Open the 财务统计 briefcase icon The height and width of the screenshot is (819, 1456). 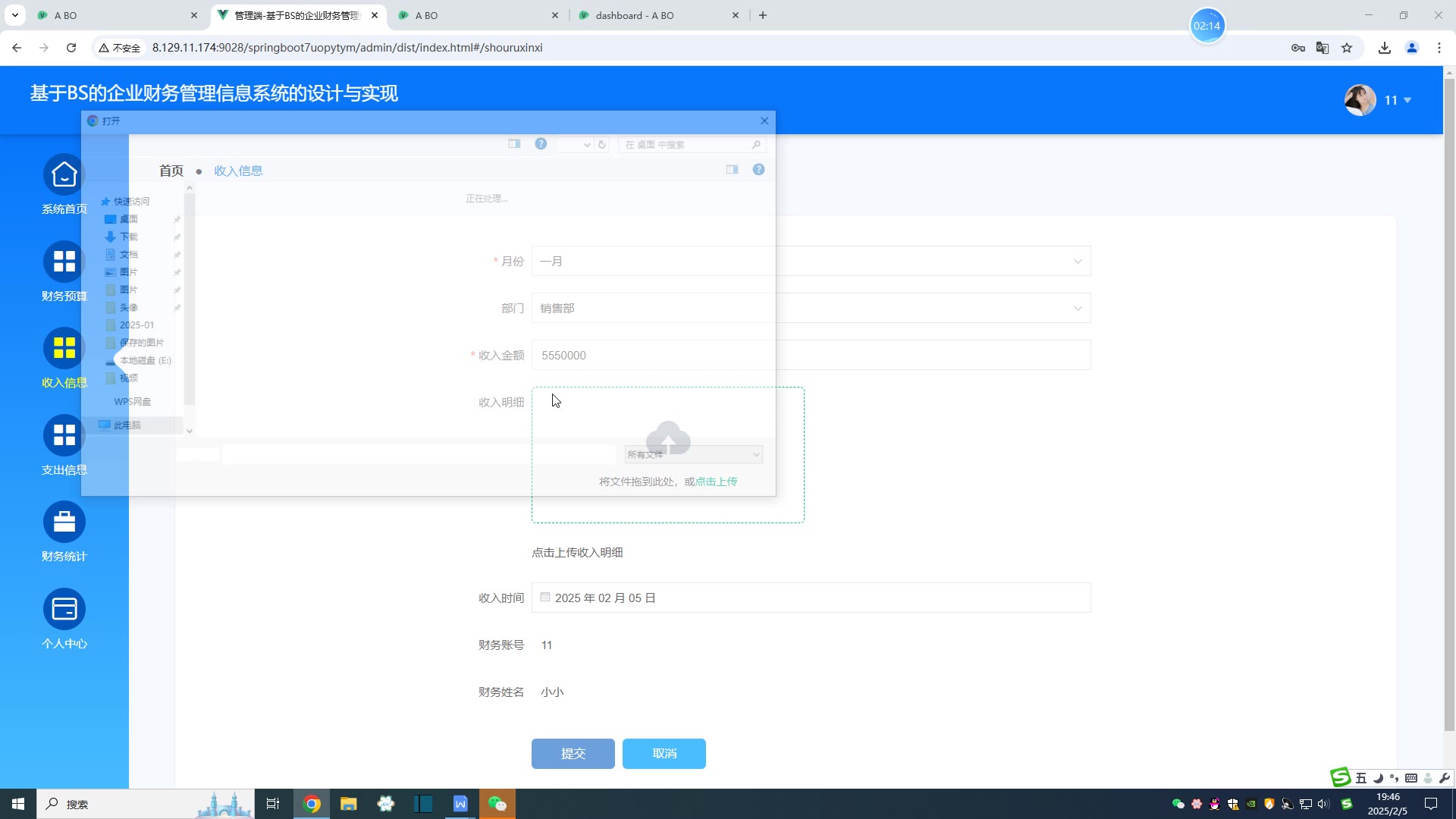pyautogui.click(x=64, y=522)
